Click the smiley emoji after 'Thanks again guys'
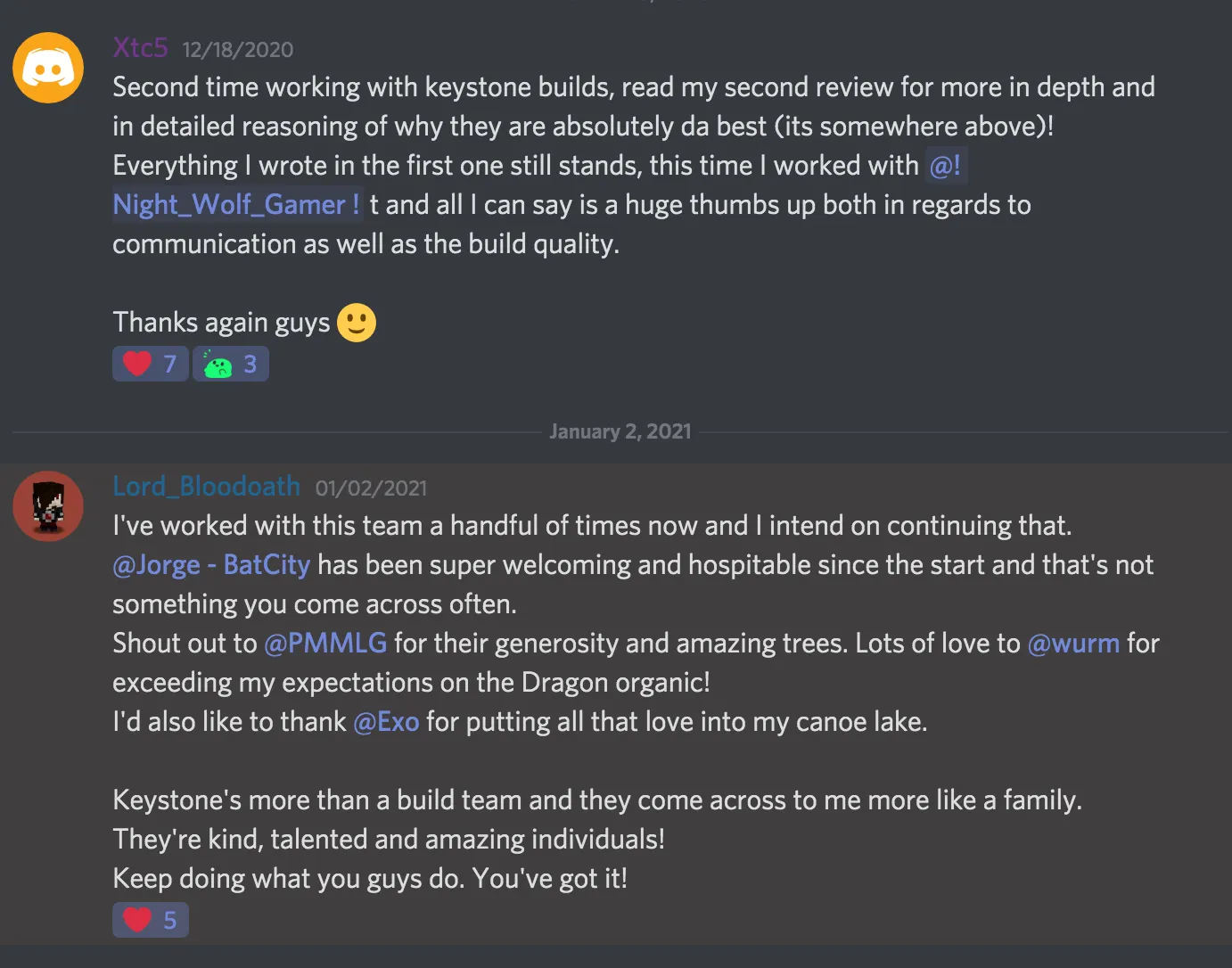The height and width of the screenshot is (968, 1232). coord(357,323)
